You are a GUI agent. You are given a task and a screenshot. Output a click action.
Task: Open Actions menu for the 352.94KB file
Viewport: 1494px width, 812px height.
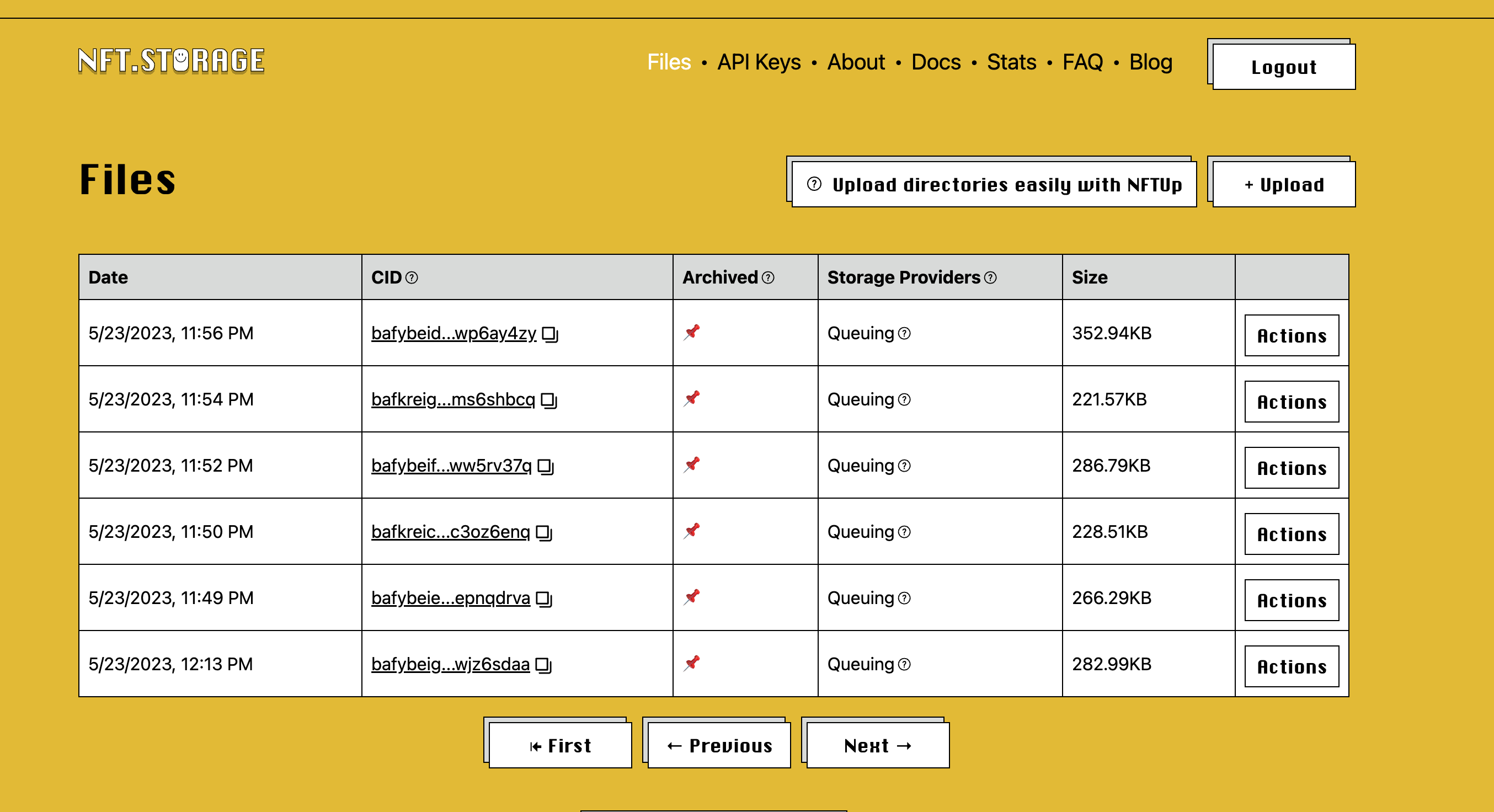1292,336
